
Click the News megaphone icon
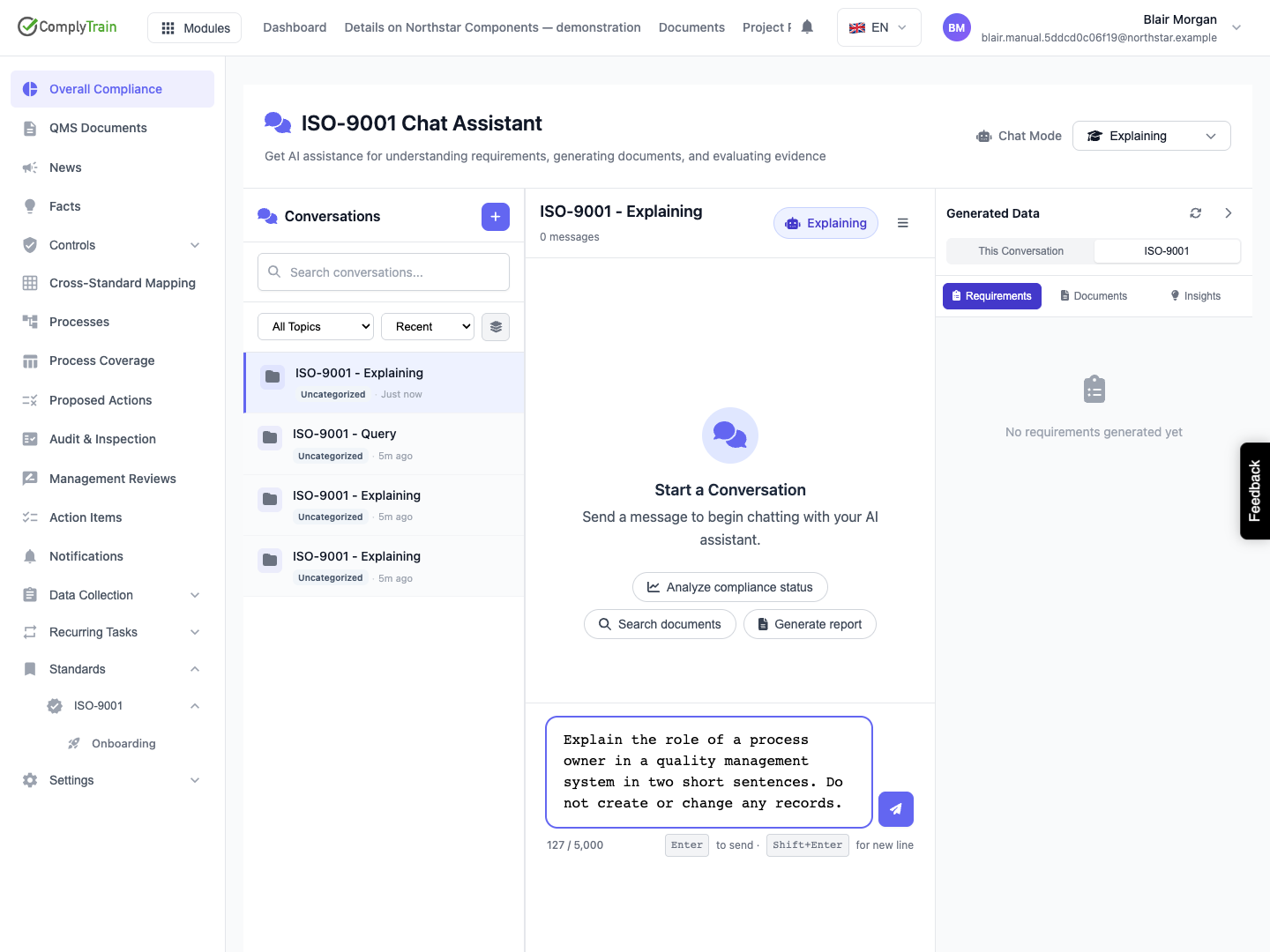(30, 167)
